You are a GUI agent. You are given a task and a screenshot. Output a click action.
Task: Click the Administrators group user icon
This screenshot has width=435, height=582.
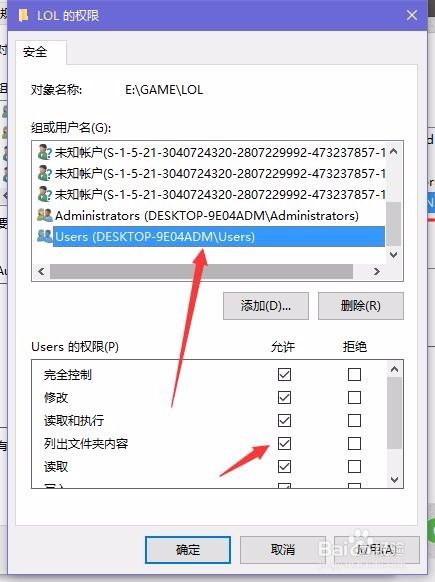pyautogui.click(x=45, y=215)
